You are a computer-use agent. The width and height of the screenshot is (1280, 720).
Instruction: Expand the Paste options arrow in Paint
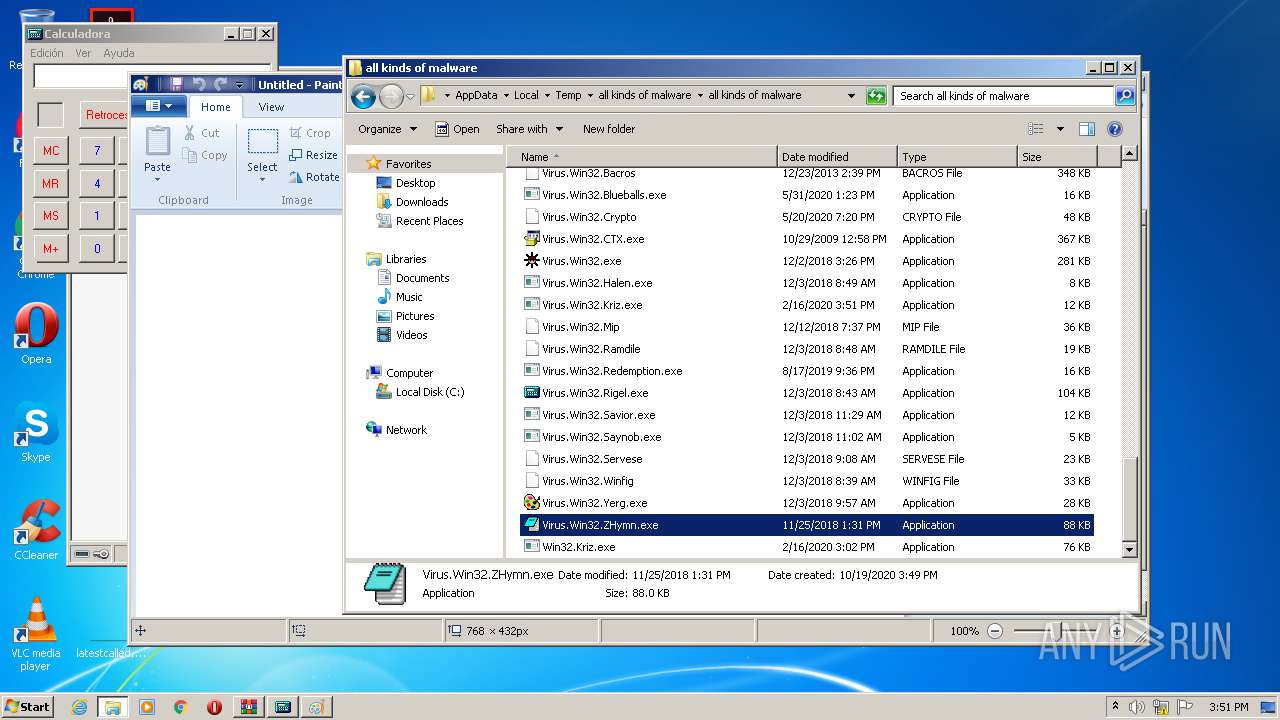coord(158,179)
